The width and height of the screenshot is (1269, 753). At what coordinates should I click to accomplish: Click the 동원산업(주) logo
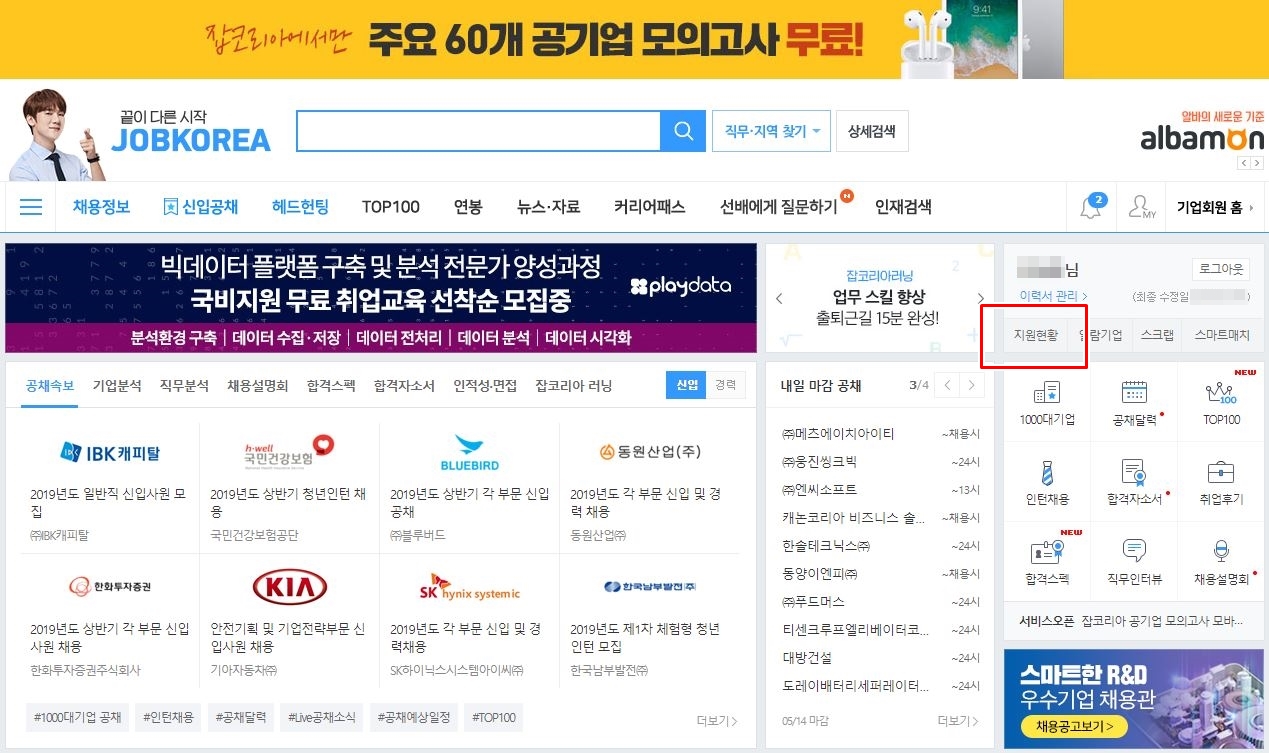click(650, 452)
